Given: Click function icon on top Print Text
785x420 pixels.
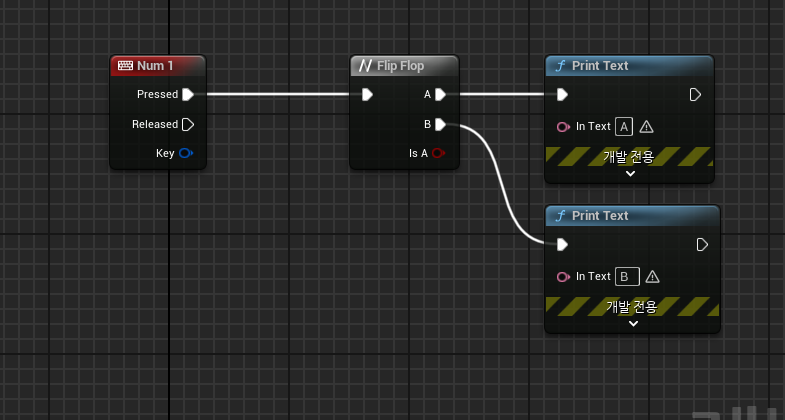Looking at the screenshot, I should [x=561, y=66].
